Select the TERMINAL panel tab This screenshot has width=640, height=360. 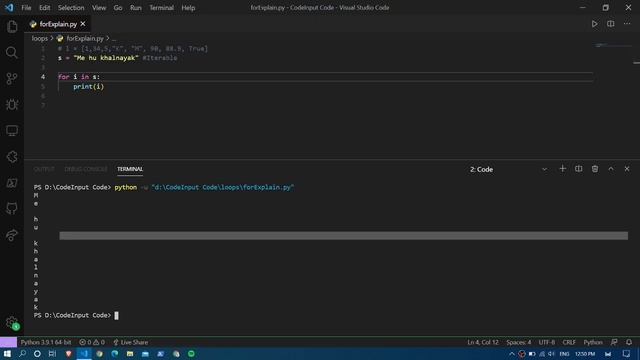pos(130,169)
